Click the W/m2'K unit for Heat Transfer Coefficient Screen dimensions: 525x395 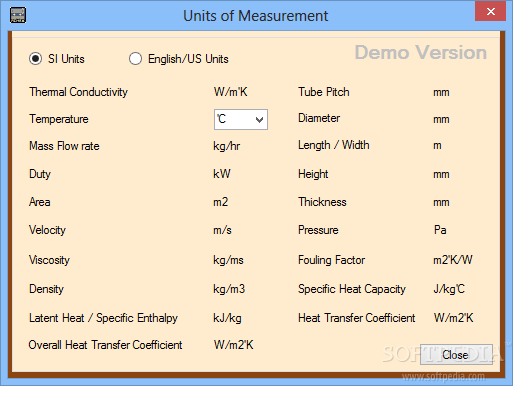pos(453,318)
